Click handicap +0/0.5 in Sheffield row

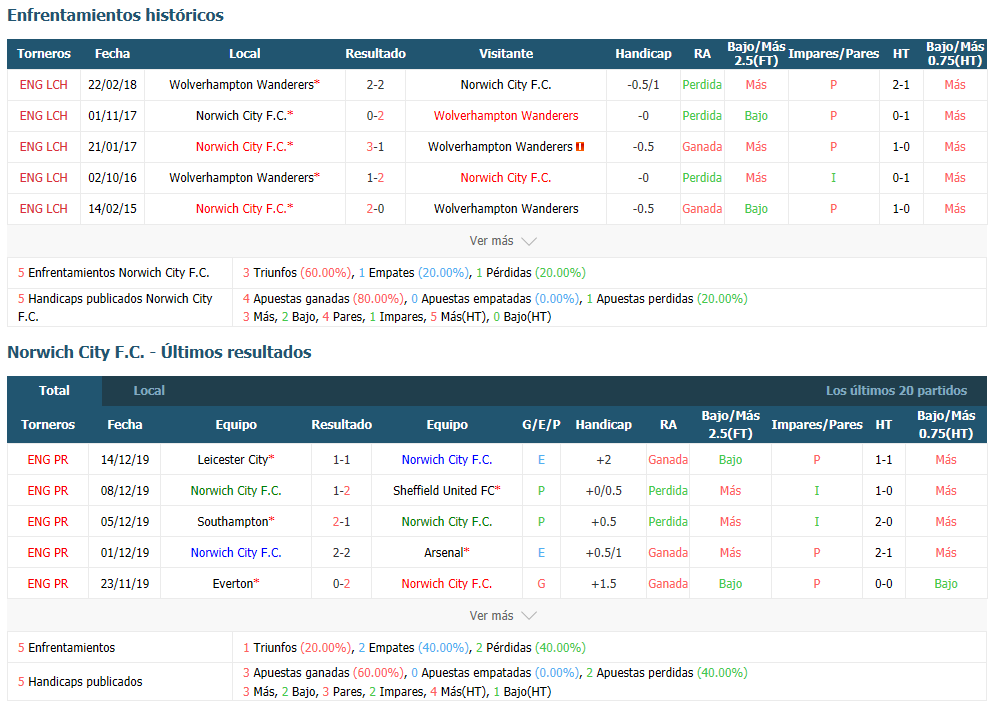click(603, 491)
